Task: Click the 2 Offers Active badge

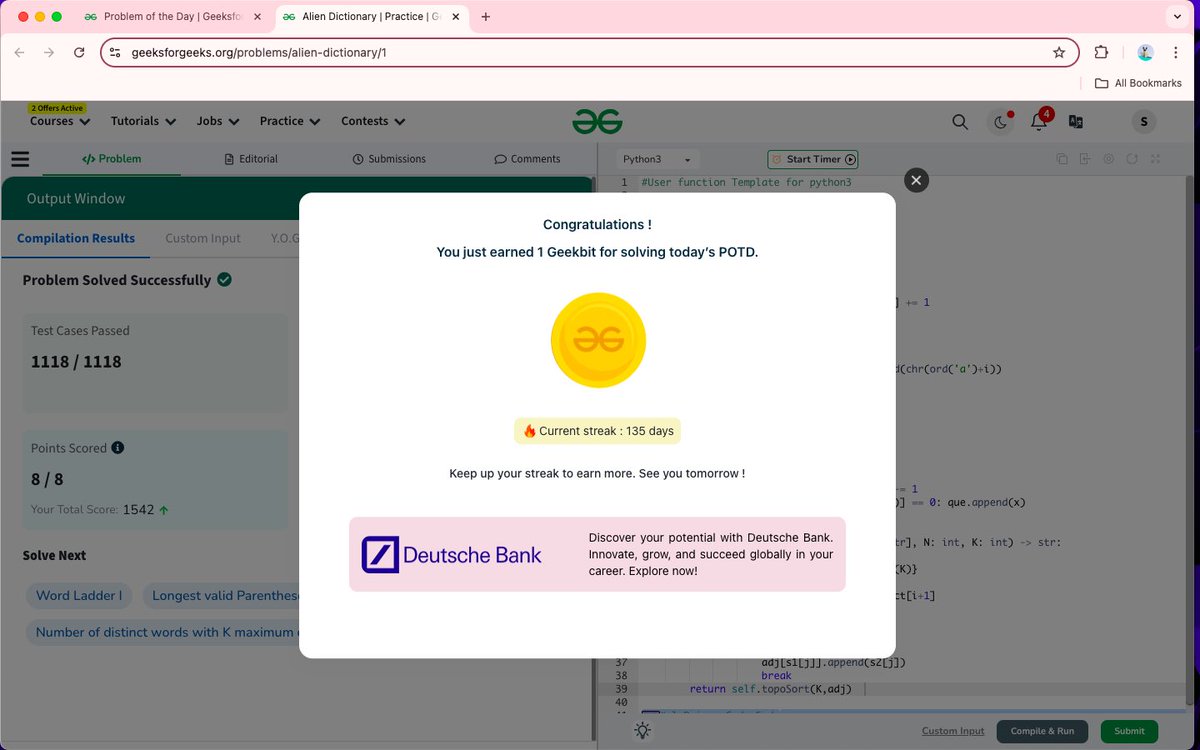Action: click(57, 108)
